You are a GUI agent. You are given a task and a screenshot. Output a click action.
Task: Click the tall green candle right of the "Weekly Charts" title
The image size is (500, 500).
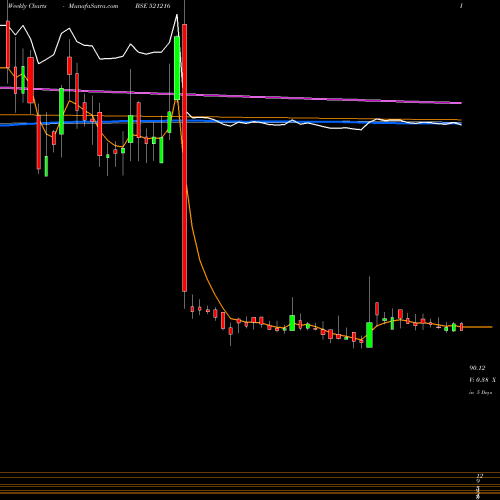coord(61,111)
